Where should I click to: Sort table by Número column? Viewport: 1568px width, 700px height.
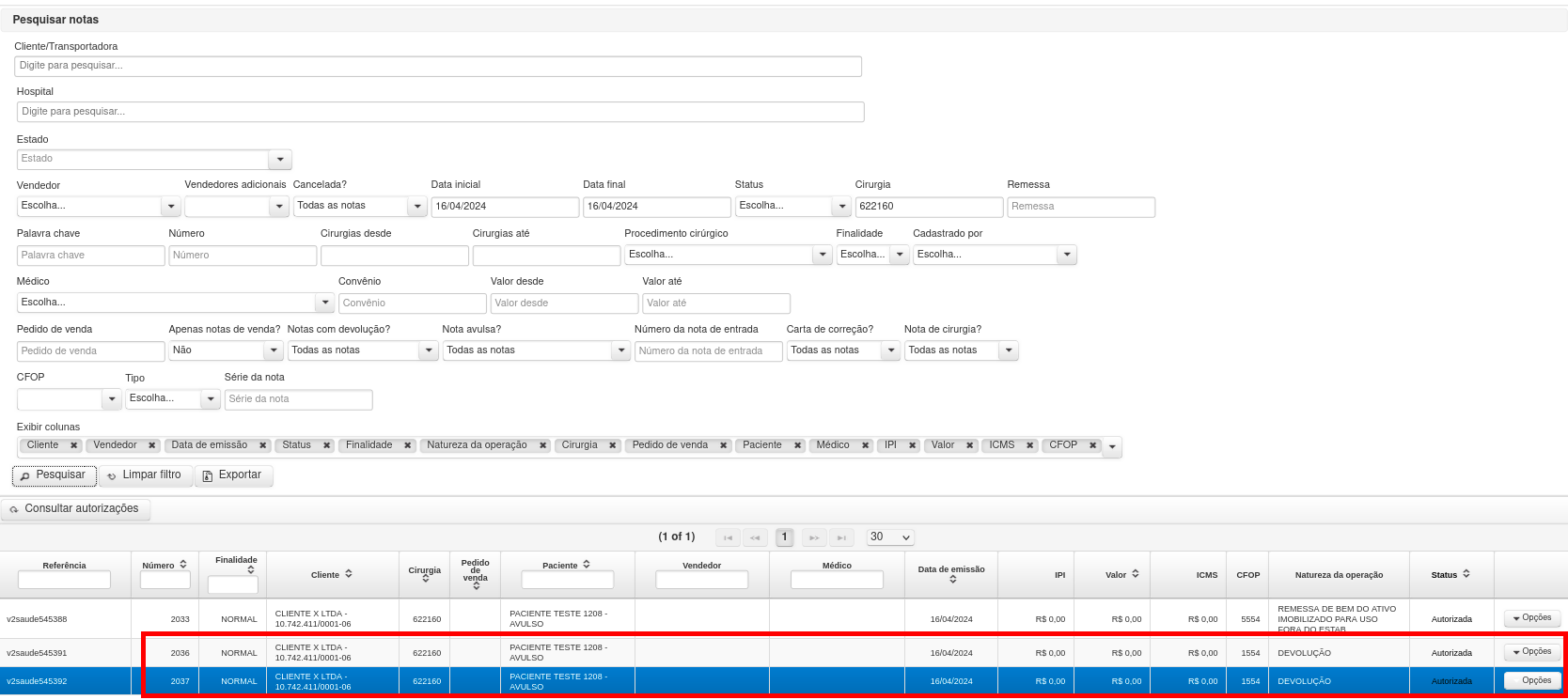pos(183,565)
